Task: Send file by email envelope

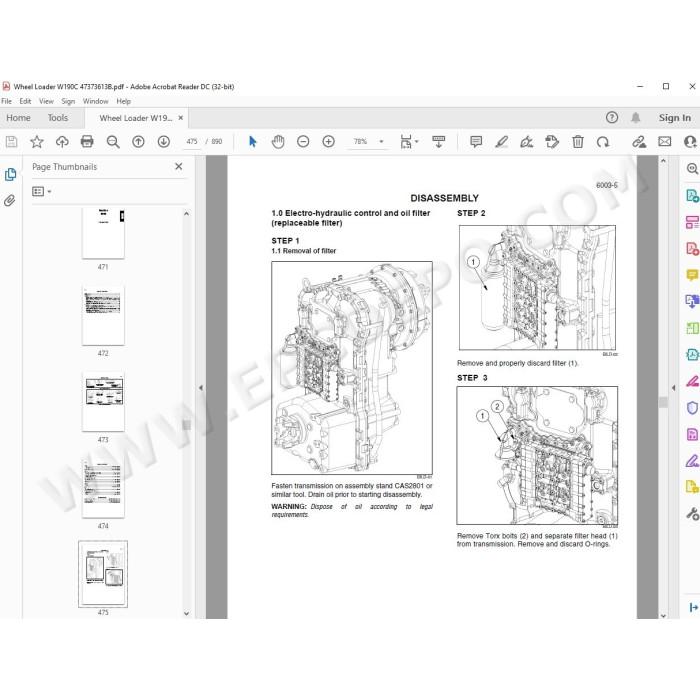Action: click(665, 142)
